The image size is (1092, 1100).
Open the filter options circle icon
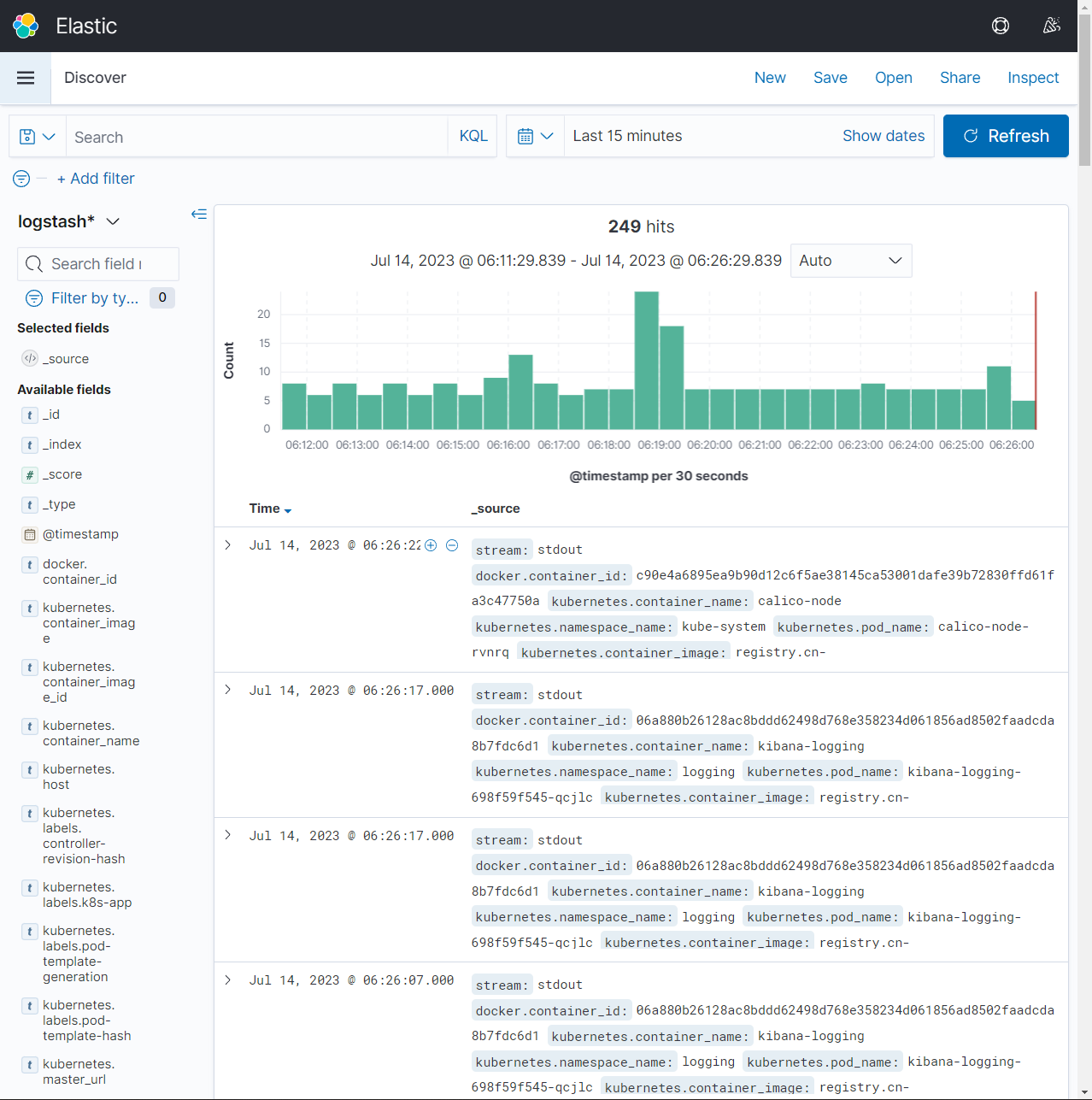pyautogui.click(x=21, y=179)
